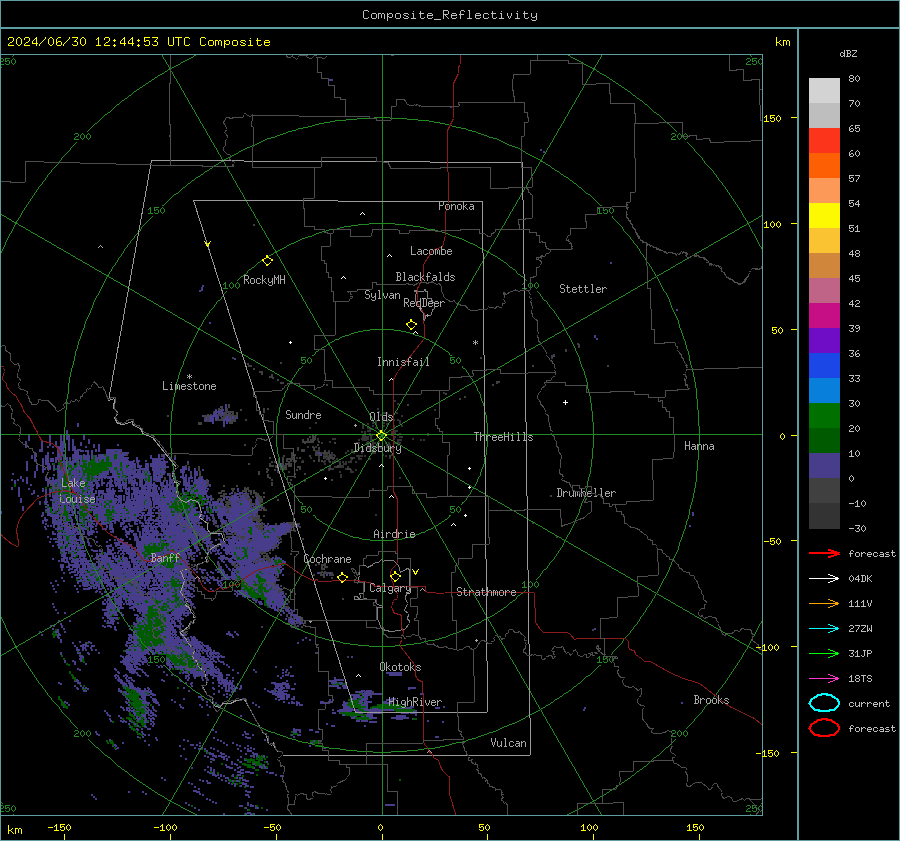Click the orange 111V arrow in legend
Screen dimensions: 900x841
[824, 603]
